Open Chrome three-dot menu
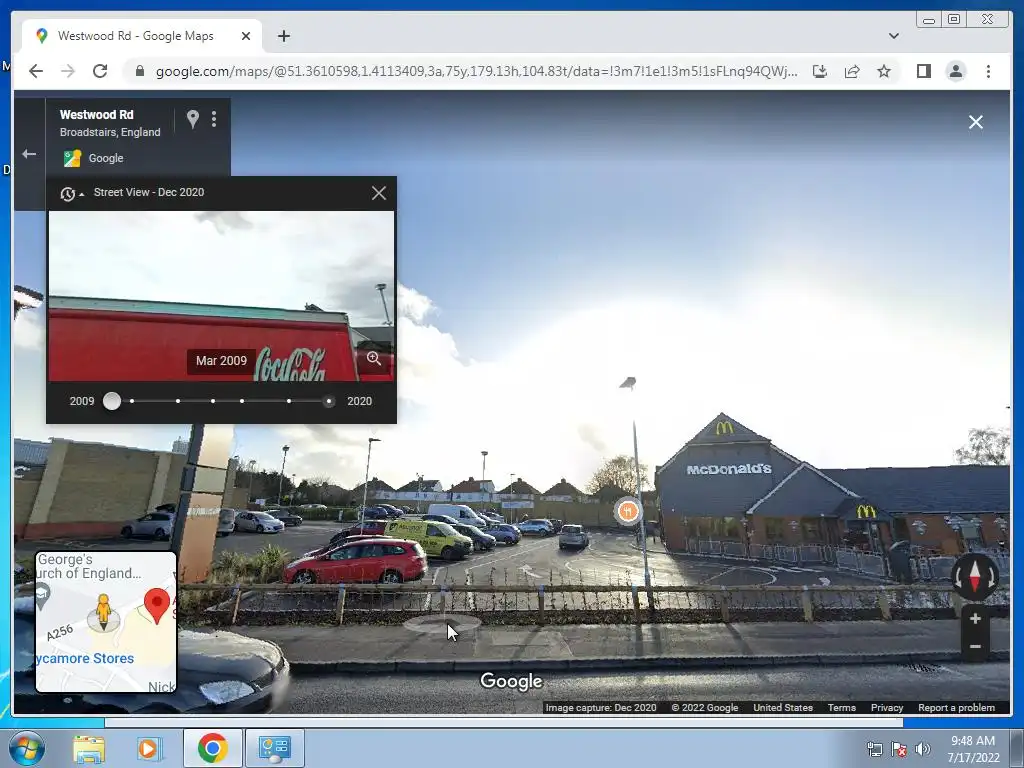Screen dimensions: 1024x768 click(988, 71)
